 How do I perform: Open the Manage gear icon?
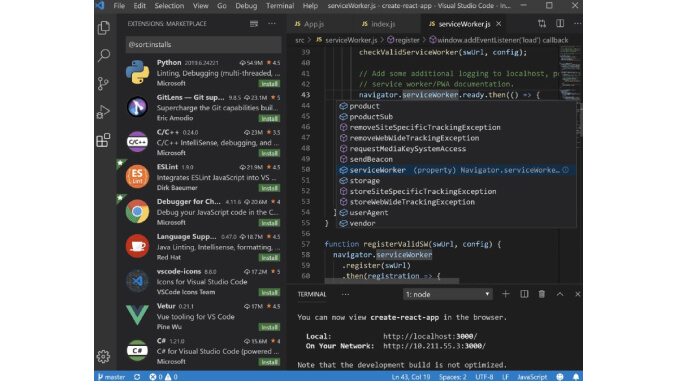[103, 356]
